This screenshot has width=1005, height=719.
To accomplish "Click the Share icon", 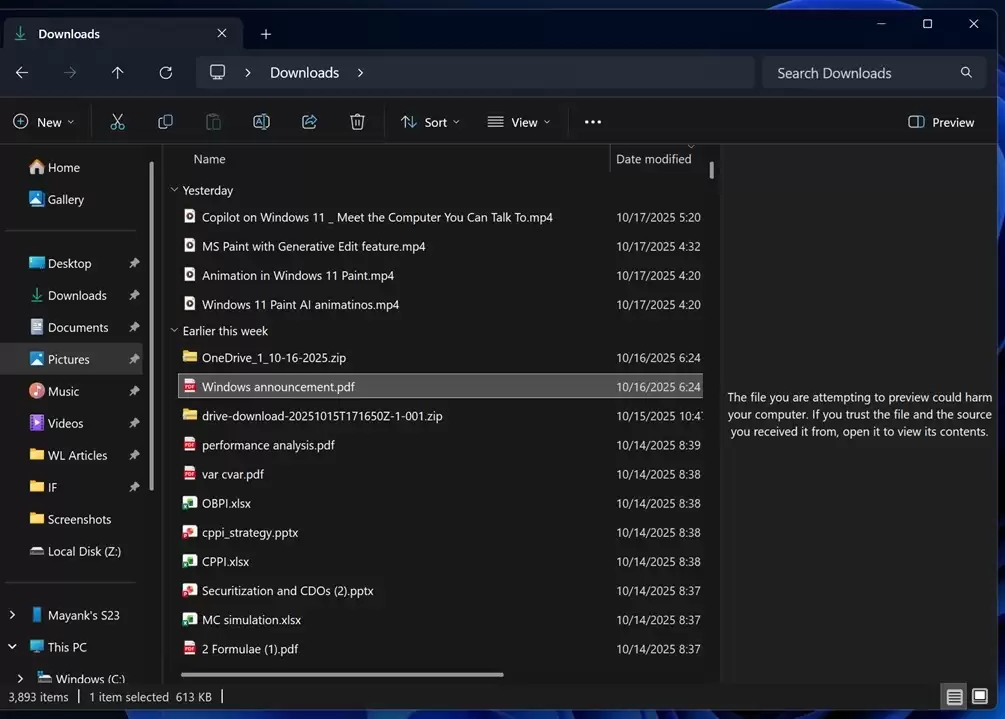I will [x=309, y=121].
